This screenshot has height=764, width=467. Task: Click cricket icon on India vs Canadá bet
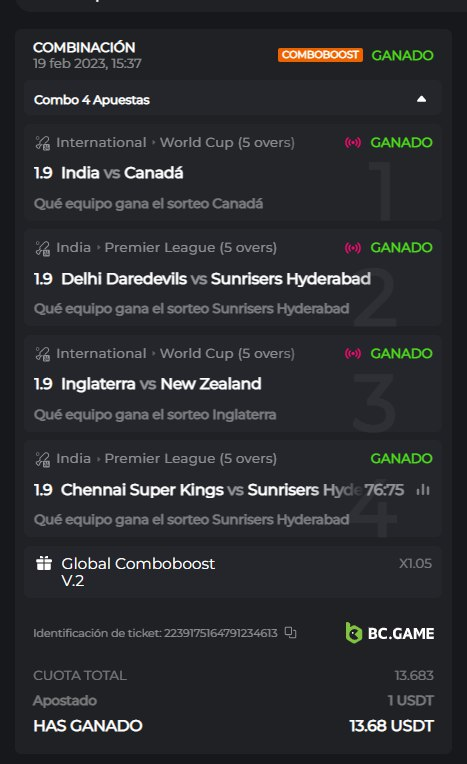click(42, 143)
